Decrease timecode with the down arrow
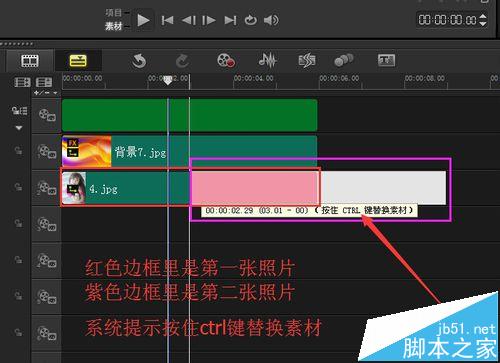Image resolution: width=500 pixels, height=363 pixels. 483,24
